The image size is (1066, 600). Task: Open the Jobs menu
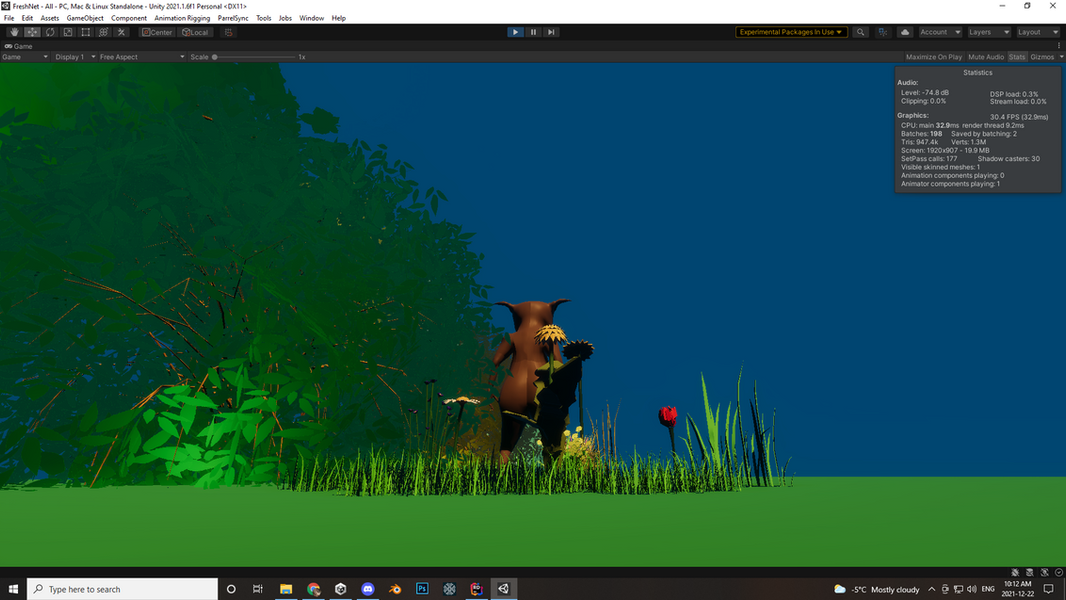(286, 18)
